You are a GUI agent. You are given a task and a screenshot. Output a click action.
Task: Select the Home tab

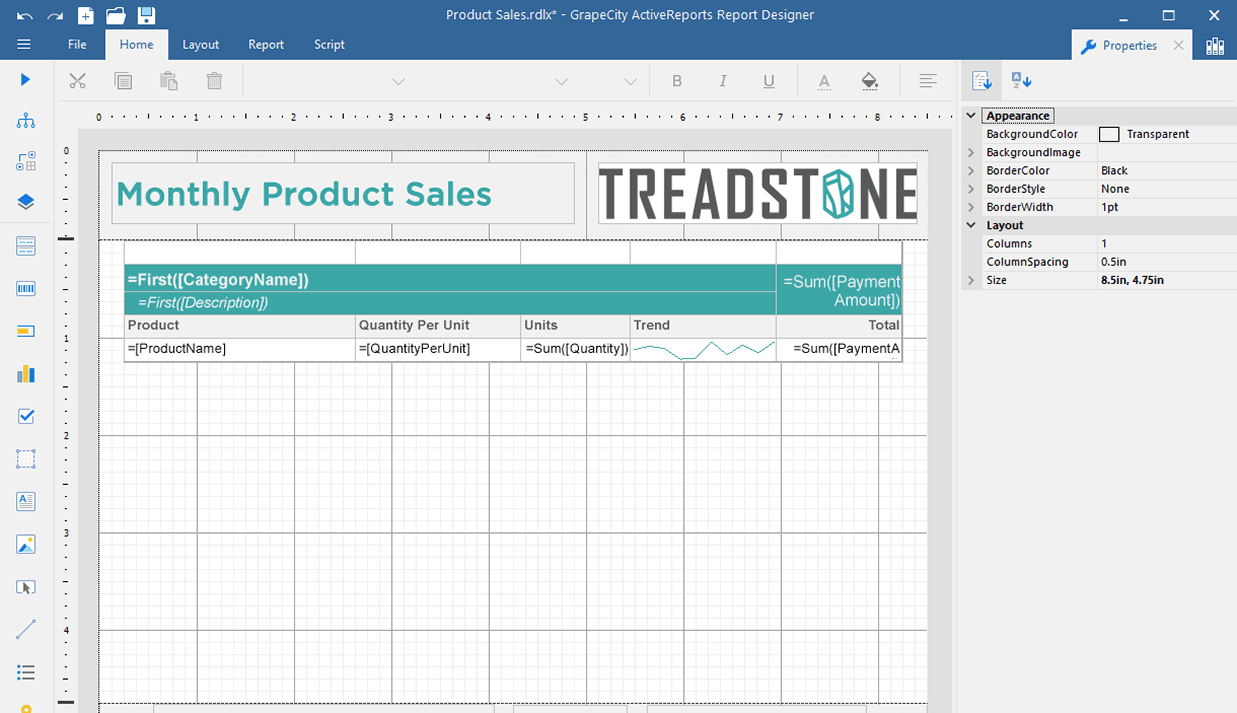coord(137,44)
